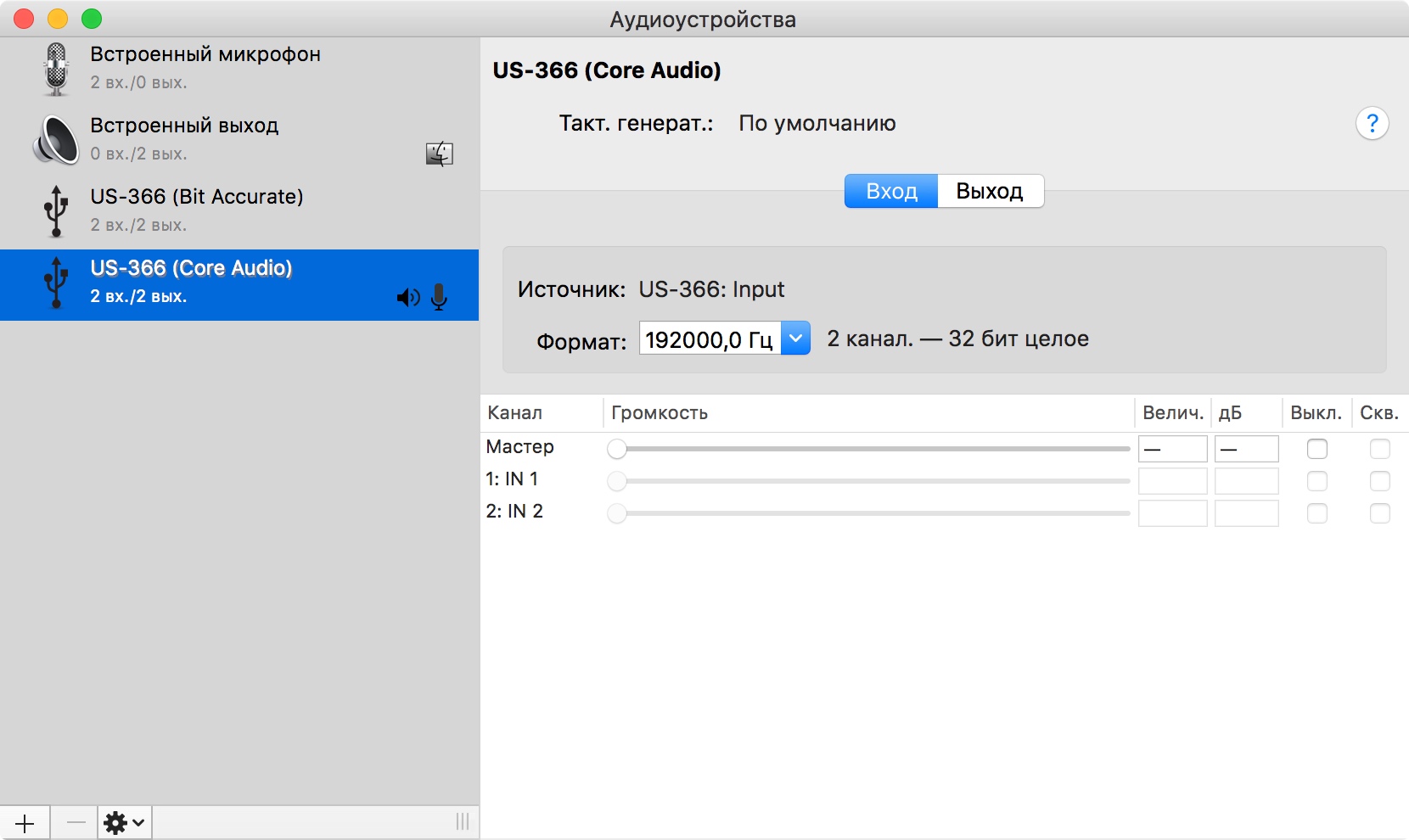Image resolution: width=1409 pixels, height=840 pixels.
Task: Click the minus button to remove device
Action: (x=76, y=823)
